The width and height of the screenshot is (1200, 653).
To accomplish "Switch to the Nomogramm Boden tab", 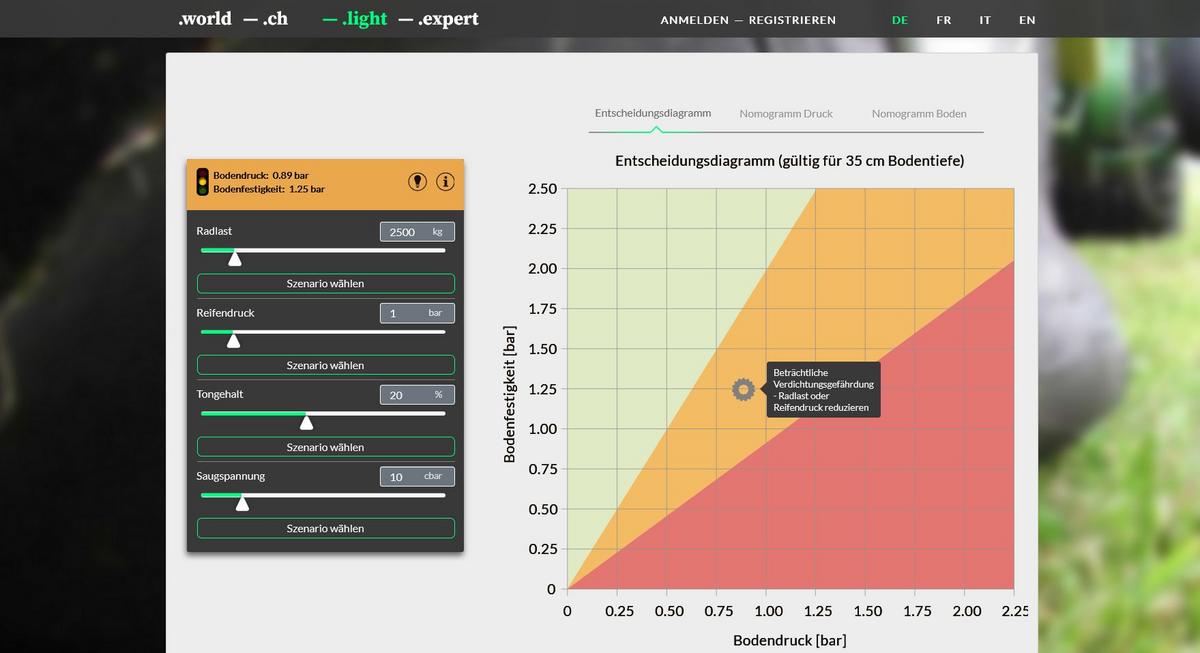I will [x=918, y=114].
